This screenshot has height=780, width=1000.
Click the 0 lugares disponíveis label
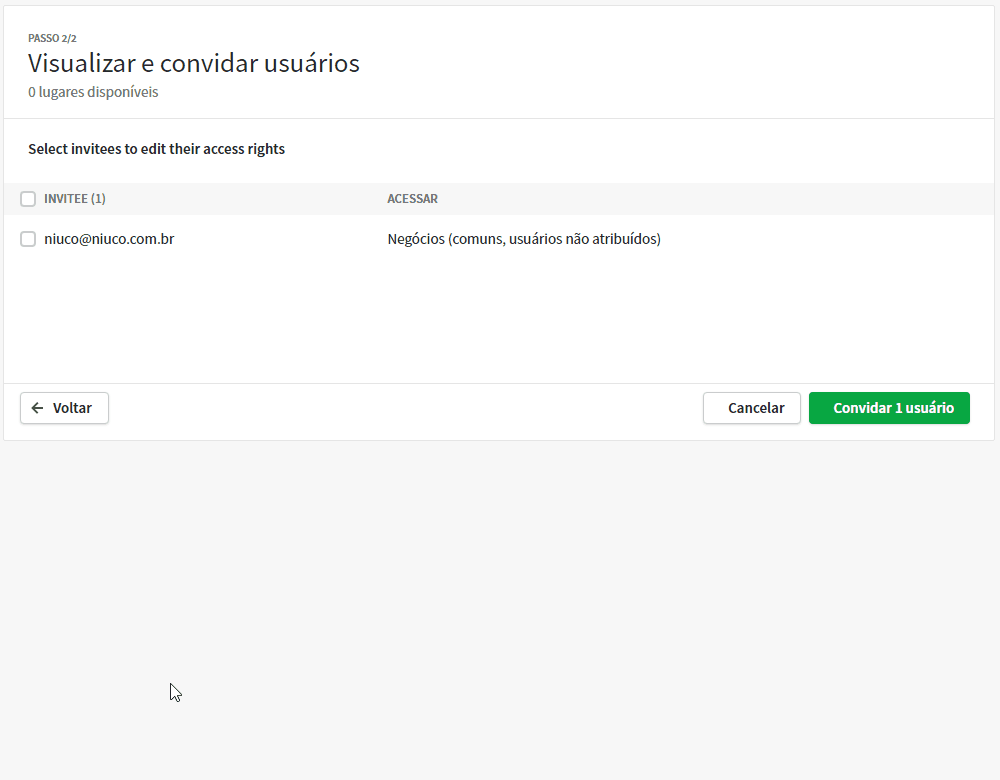click(93, 92)
